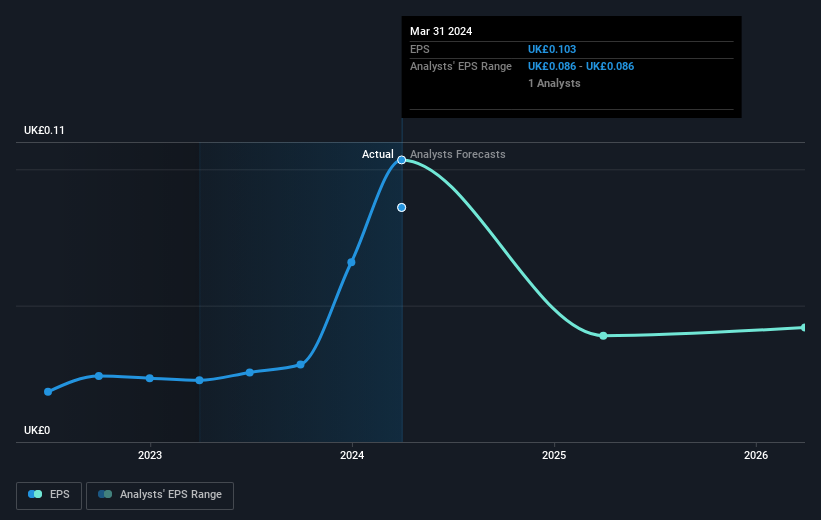Select the data point at start of 2024
Screen dimensions: 821x520
[351, 262]
